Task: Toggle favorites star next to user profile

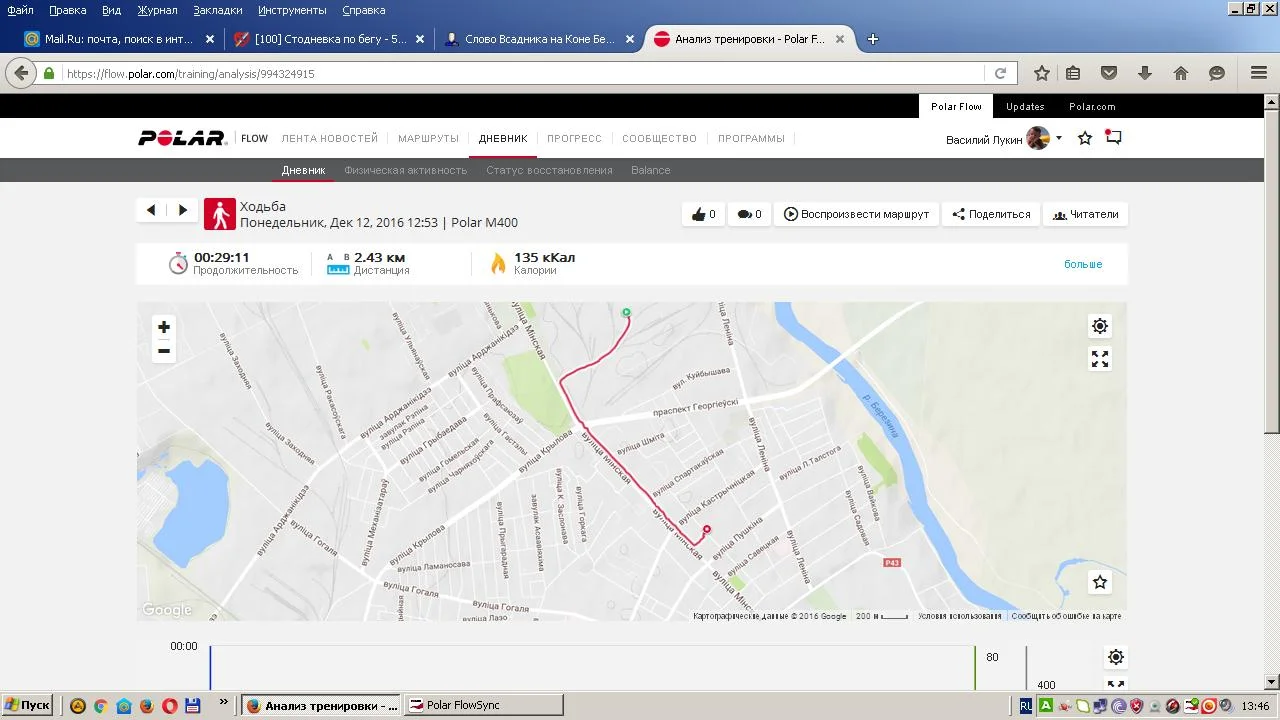Action: [1085, 138]
